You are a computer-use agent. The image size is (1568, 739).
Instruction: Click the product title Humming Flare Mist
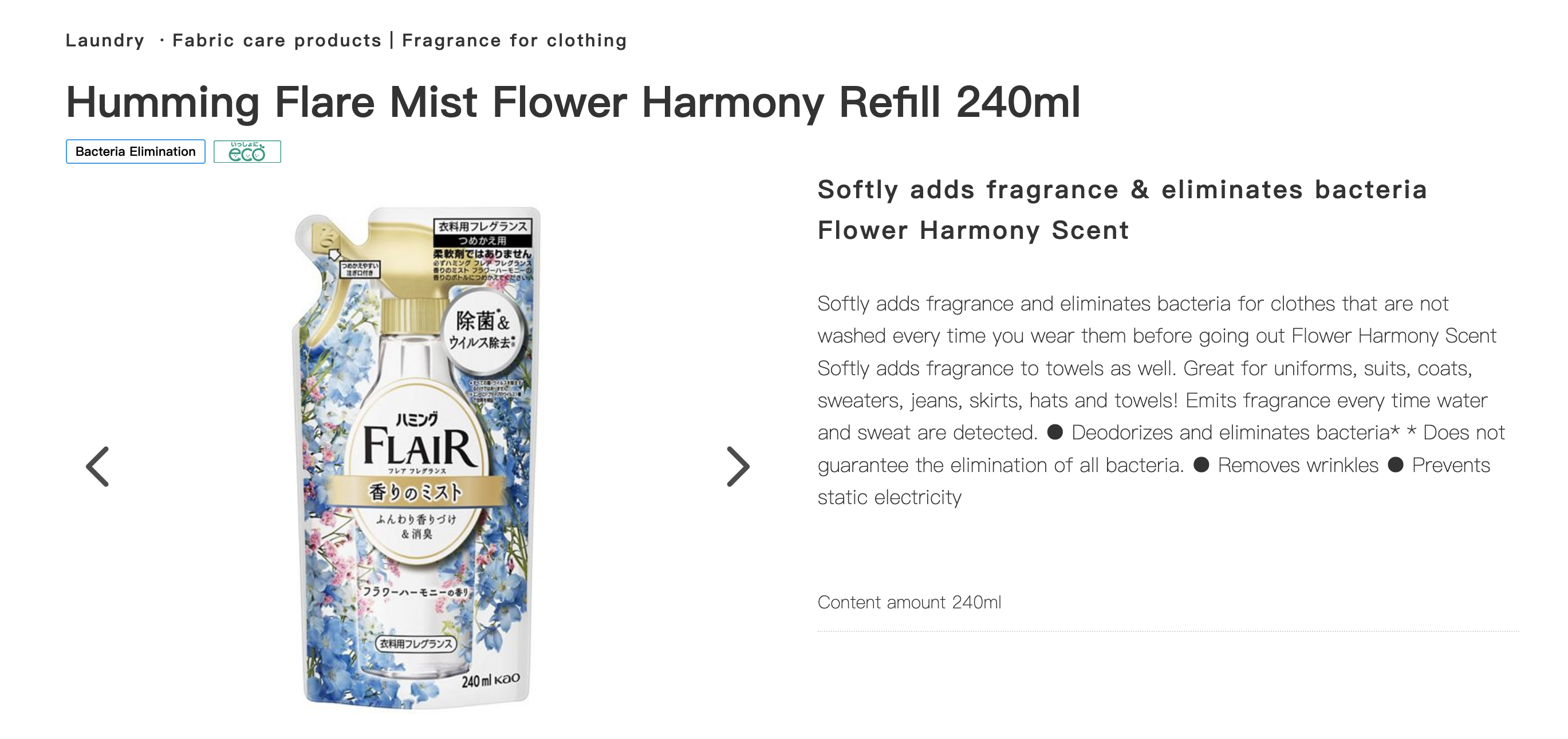coord(573,101)
